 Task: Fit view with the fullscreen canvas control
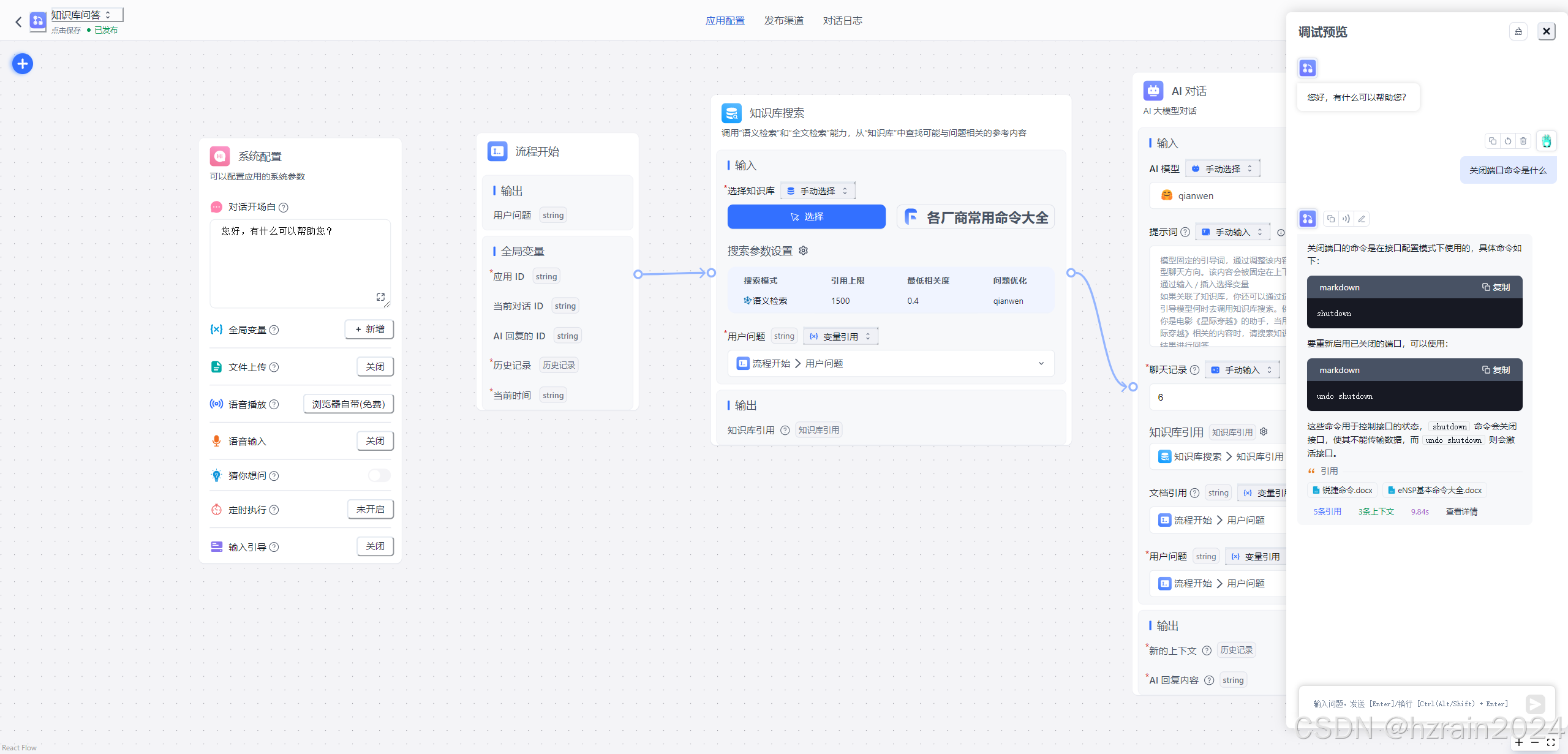pyautogui.click(x=1551, y=742)
